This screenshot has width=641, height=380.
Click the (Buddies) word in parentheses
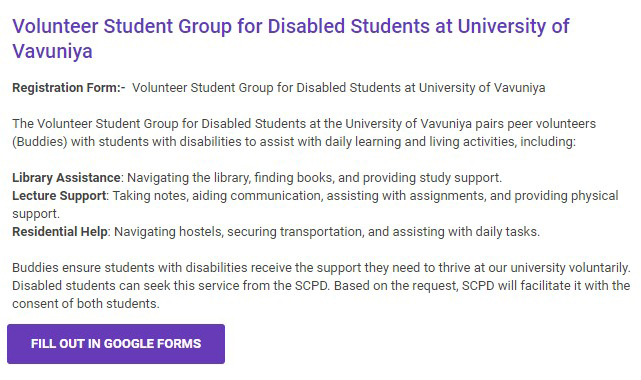tap(40, 142)
